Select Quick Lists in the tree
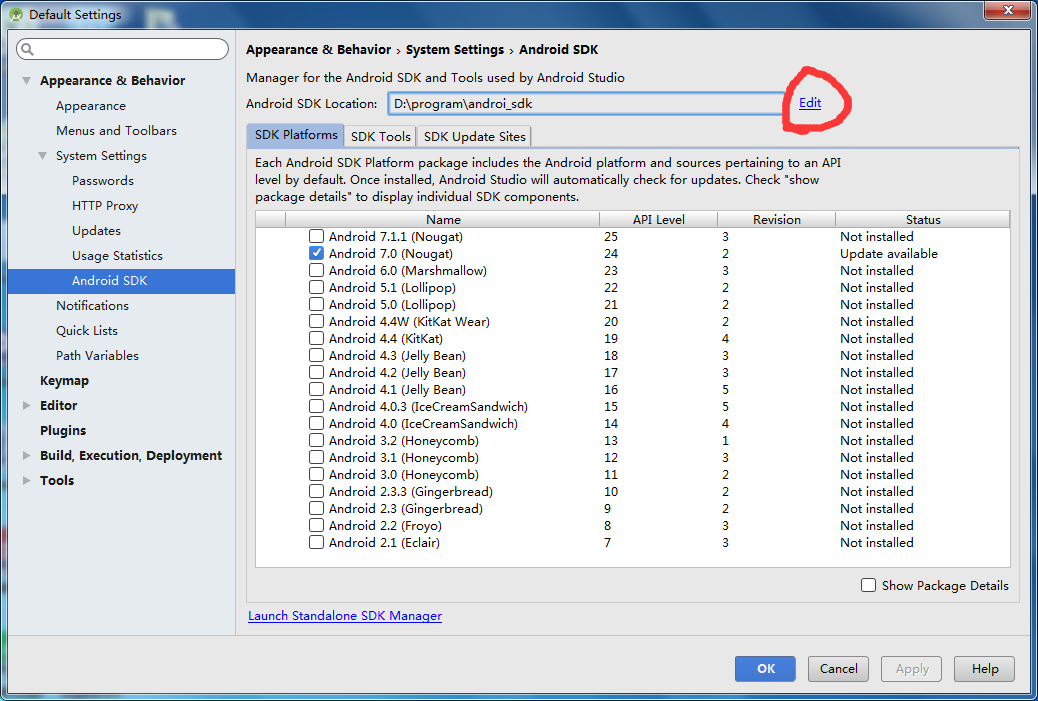Screen dimensions: 1038x701 coord(87,331)
